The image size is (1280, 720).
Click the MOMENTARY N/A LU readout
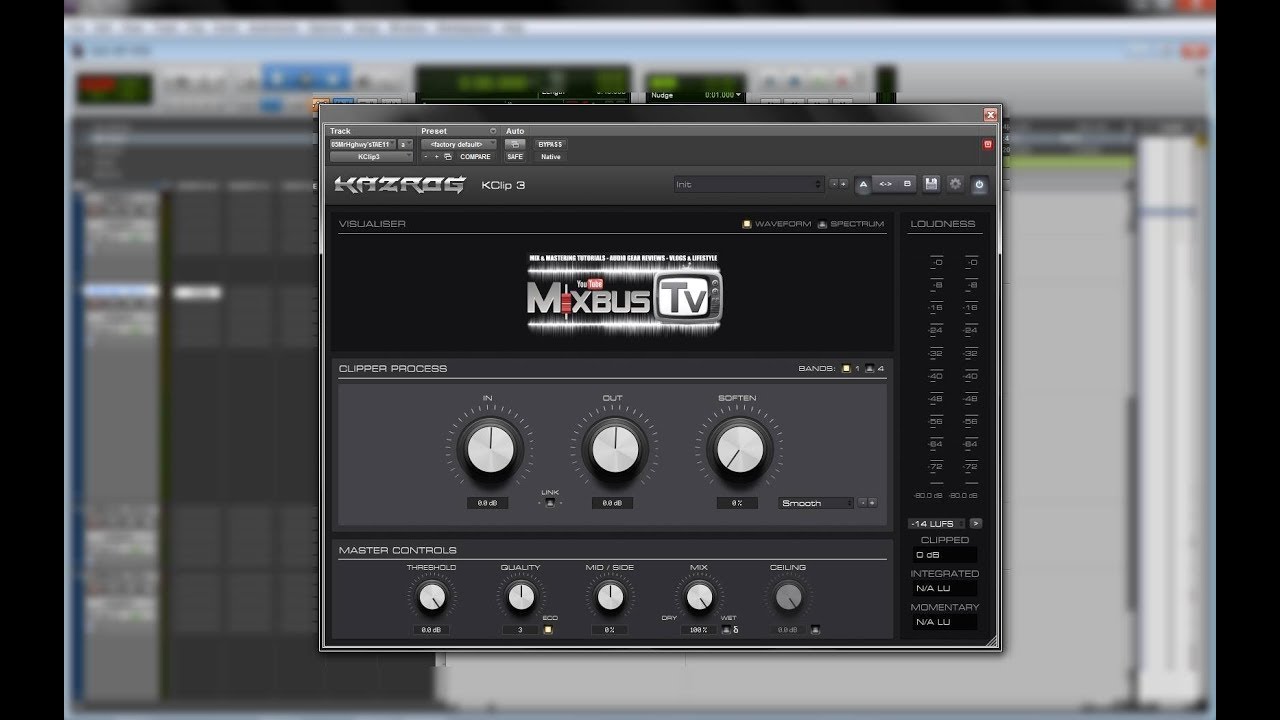pos(945,622)
